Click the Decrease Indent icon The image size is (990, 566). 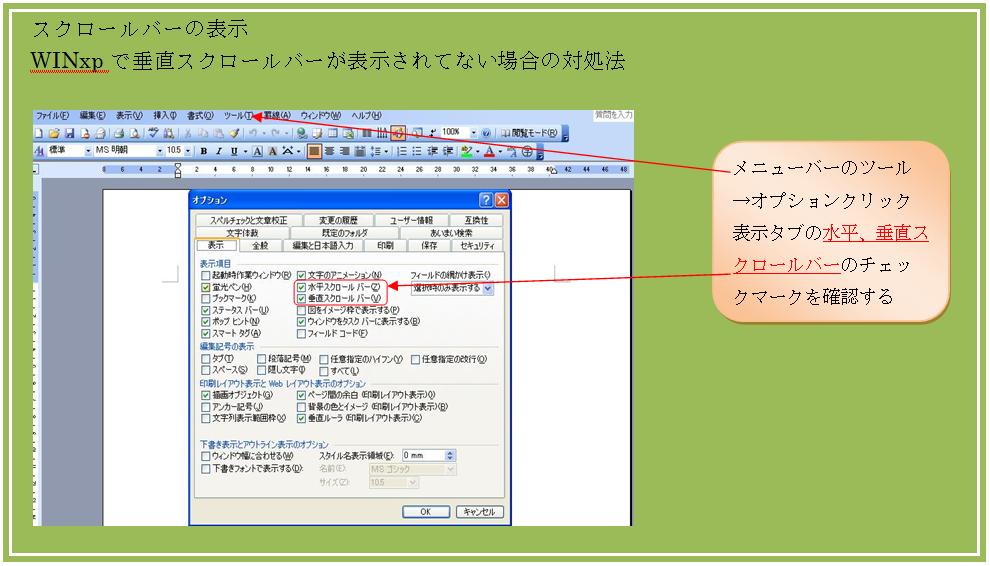point(432,151)
